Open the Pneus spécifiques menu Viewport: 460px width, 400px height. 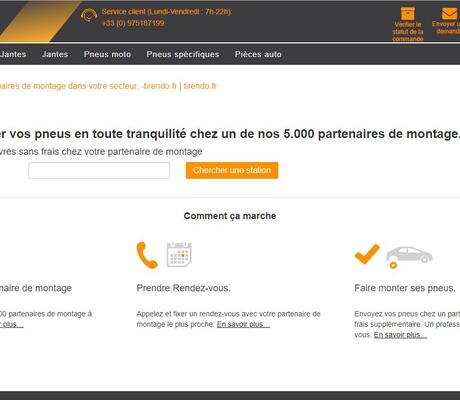(x=183, y=54)
